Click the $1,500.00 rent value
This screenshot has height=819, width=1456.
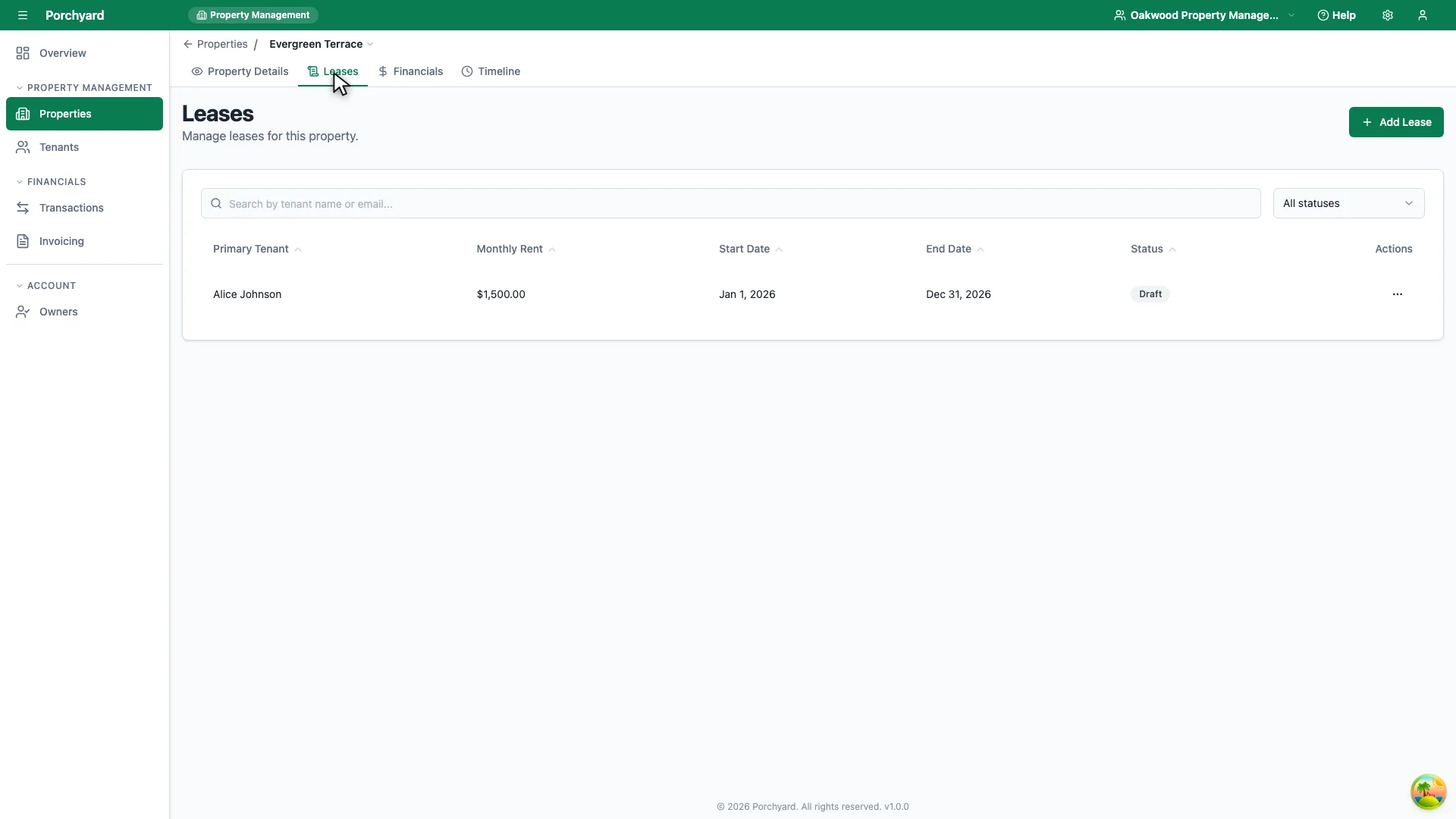(500, 294)
